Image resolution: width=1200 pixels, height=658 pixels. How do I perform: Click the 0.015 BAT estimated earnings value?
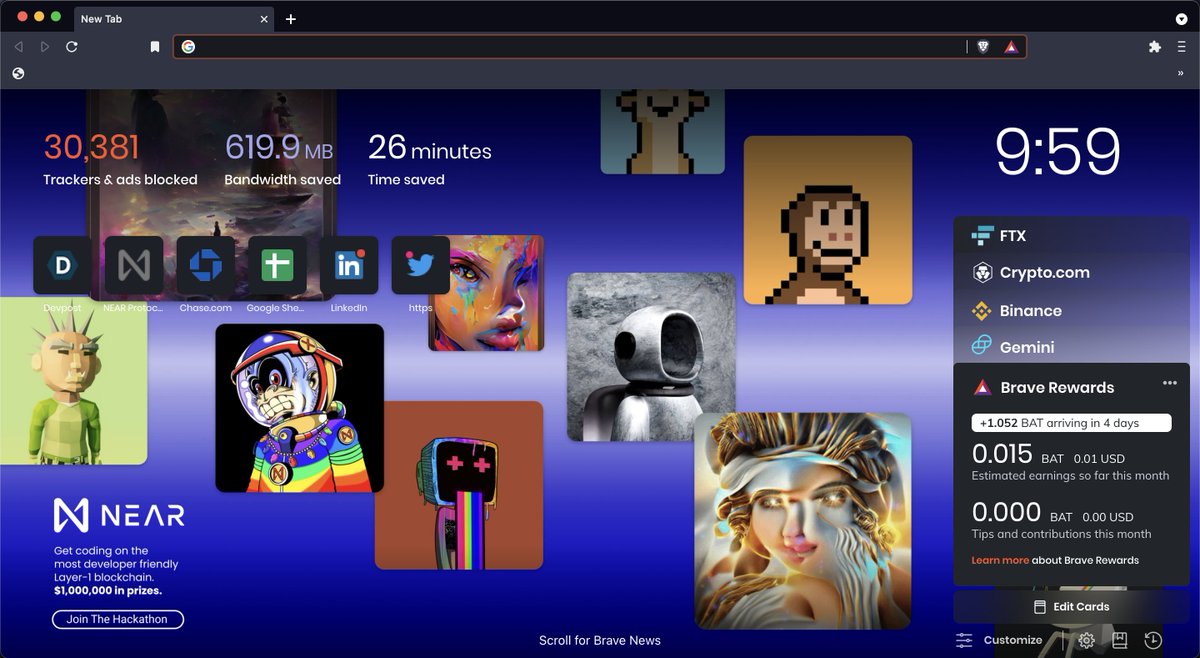coord(1002,455)
